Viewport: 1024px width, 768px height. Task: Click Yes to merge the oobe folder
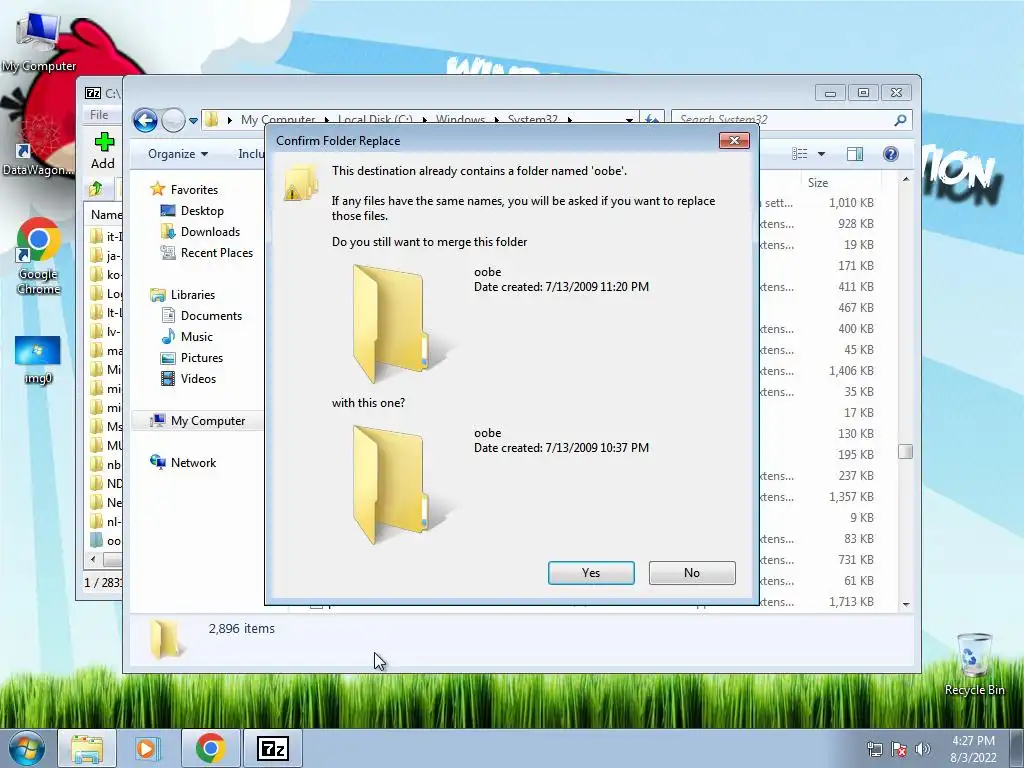(x=591, y=573)
